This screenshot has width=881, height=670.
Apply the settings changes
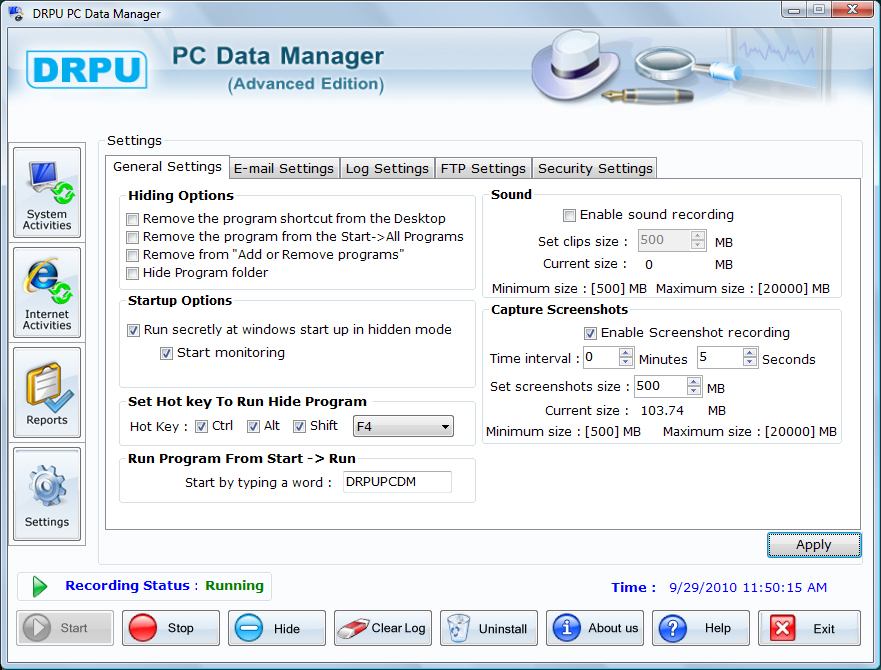click(x=814, y=545)
